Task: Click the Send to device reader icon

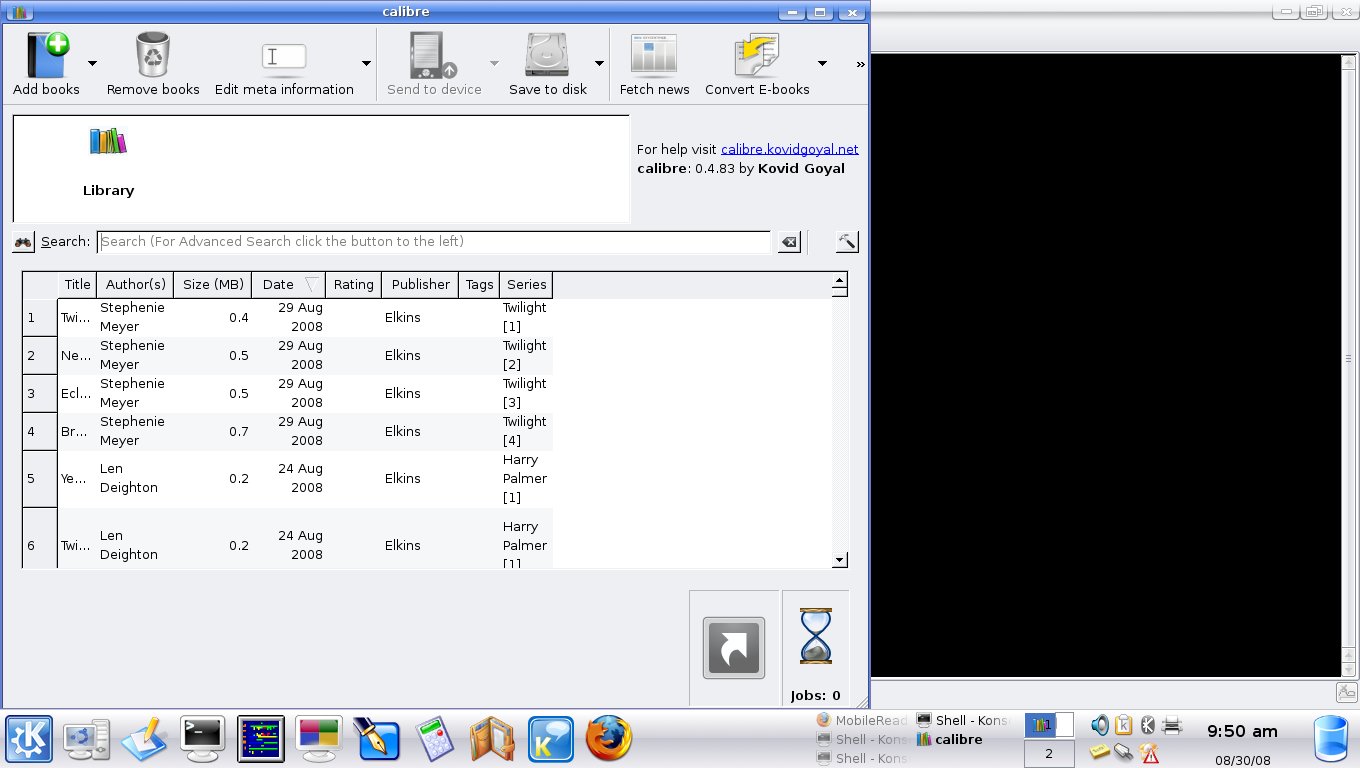Action: pyautogui.click(x=434, y=55)
